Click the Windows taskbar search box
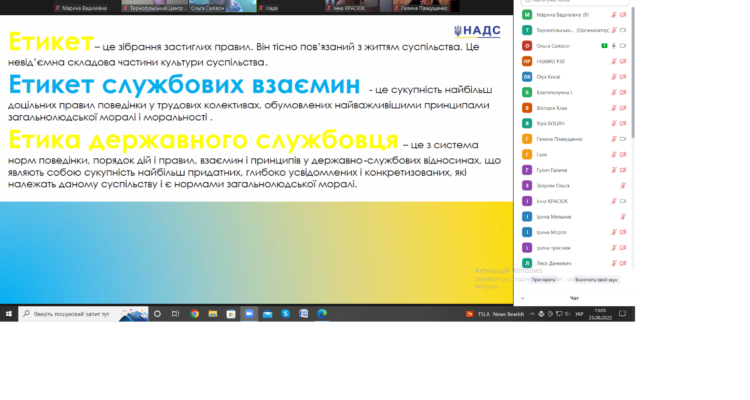Image resolution: width=750 pixels, height=400 pixels. click(84, 314)
